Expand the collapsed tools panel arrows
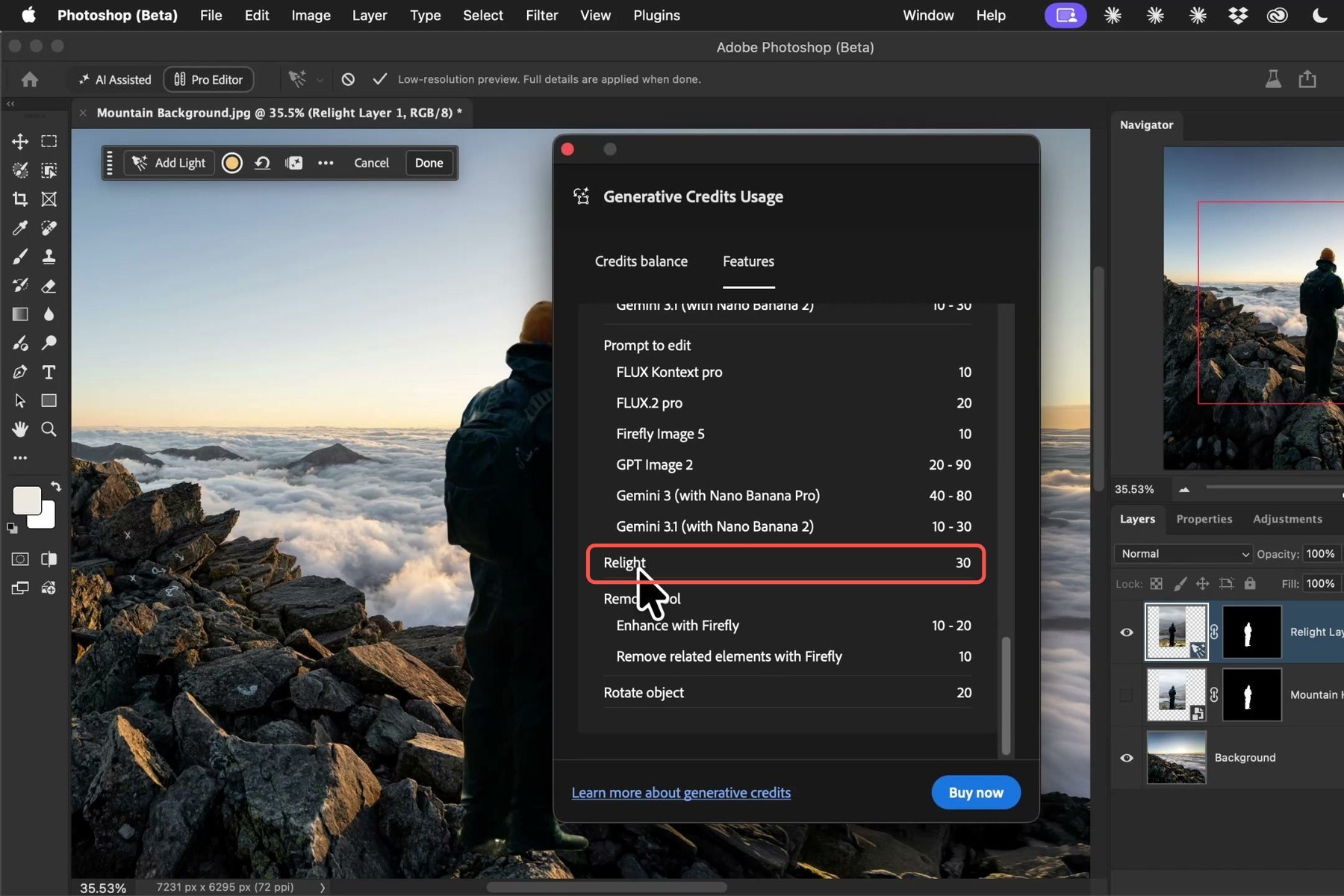1344x896 pixels. pyautogui.click(x=10, y=104)
